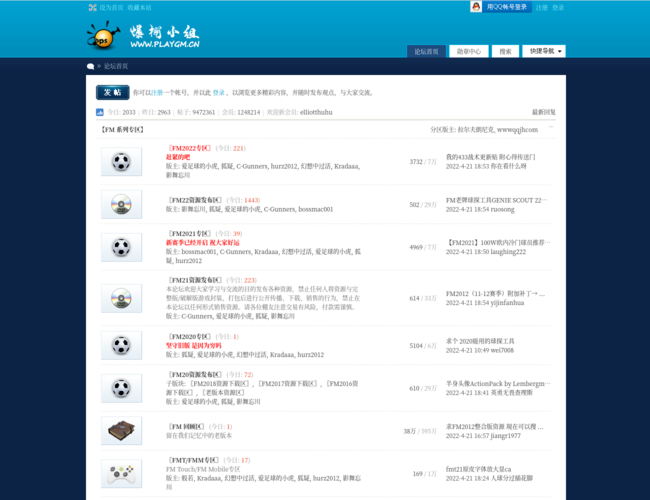Click the speech bubble breadcrumb icon
650x500 pixels.
click(90, 66)
